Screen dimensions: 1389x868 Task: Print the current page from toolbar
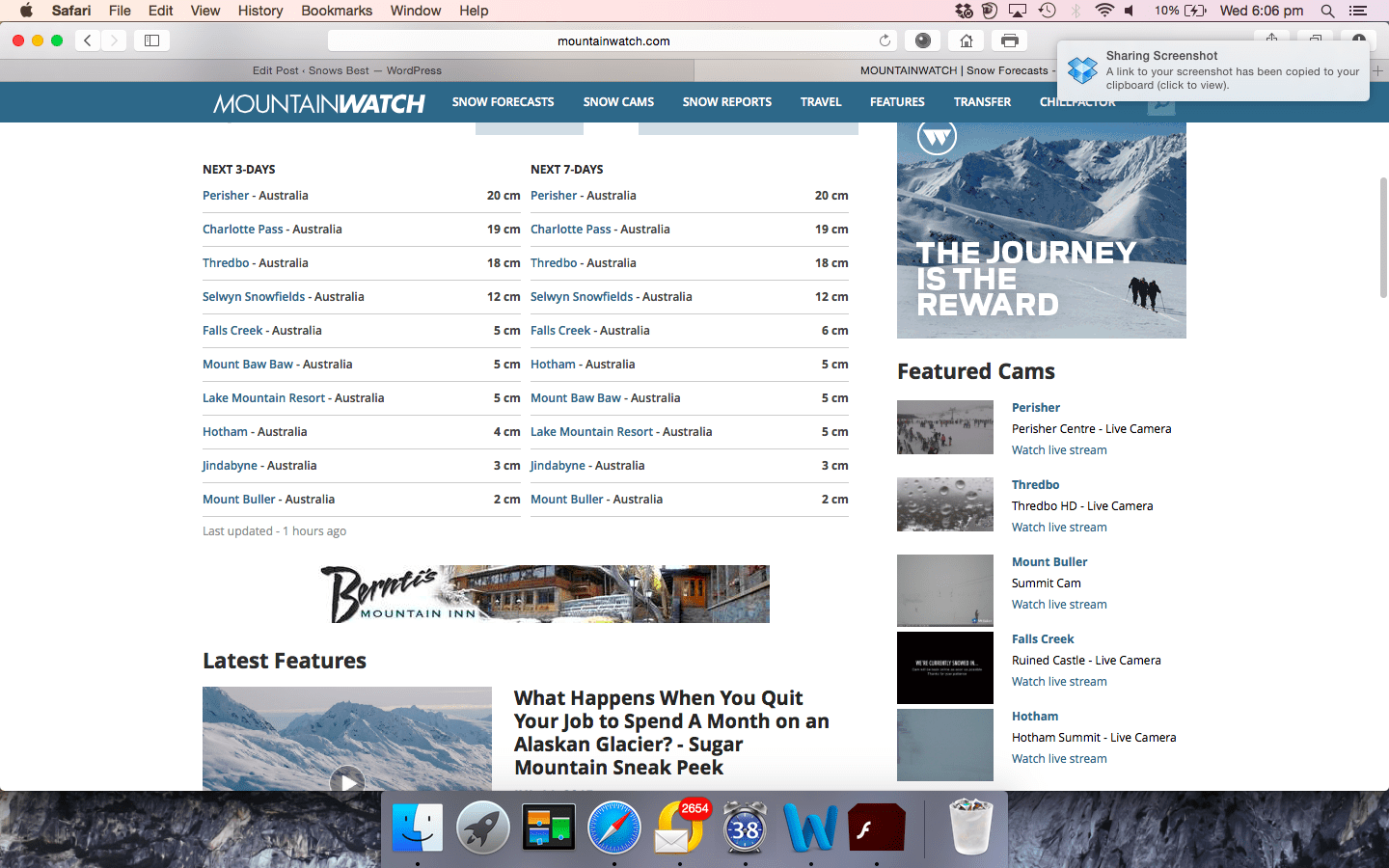(x=1009, y=41)
